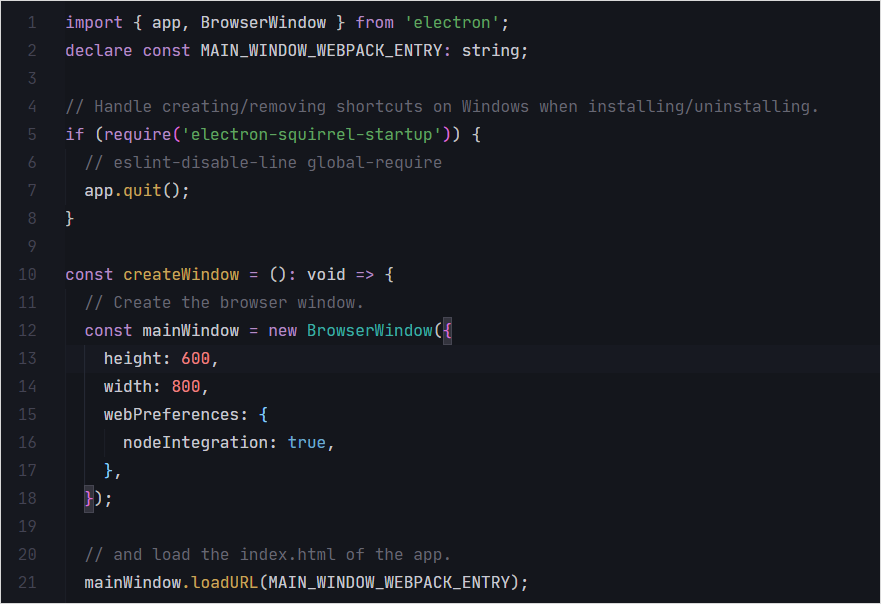The width and height of the screenshot is (881, 604).
Task: Click line number 5 in the gutter
Action: point(31,133)
